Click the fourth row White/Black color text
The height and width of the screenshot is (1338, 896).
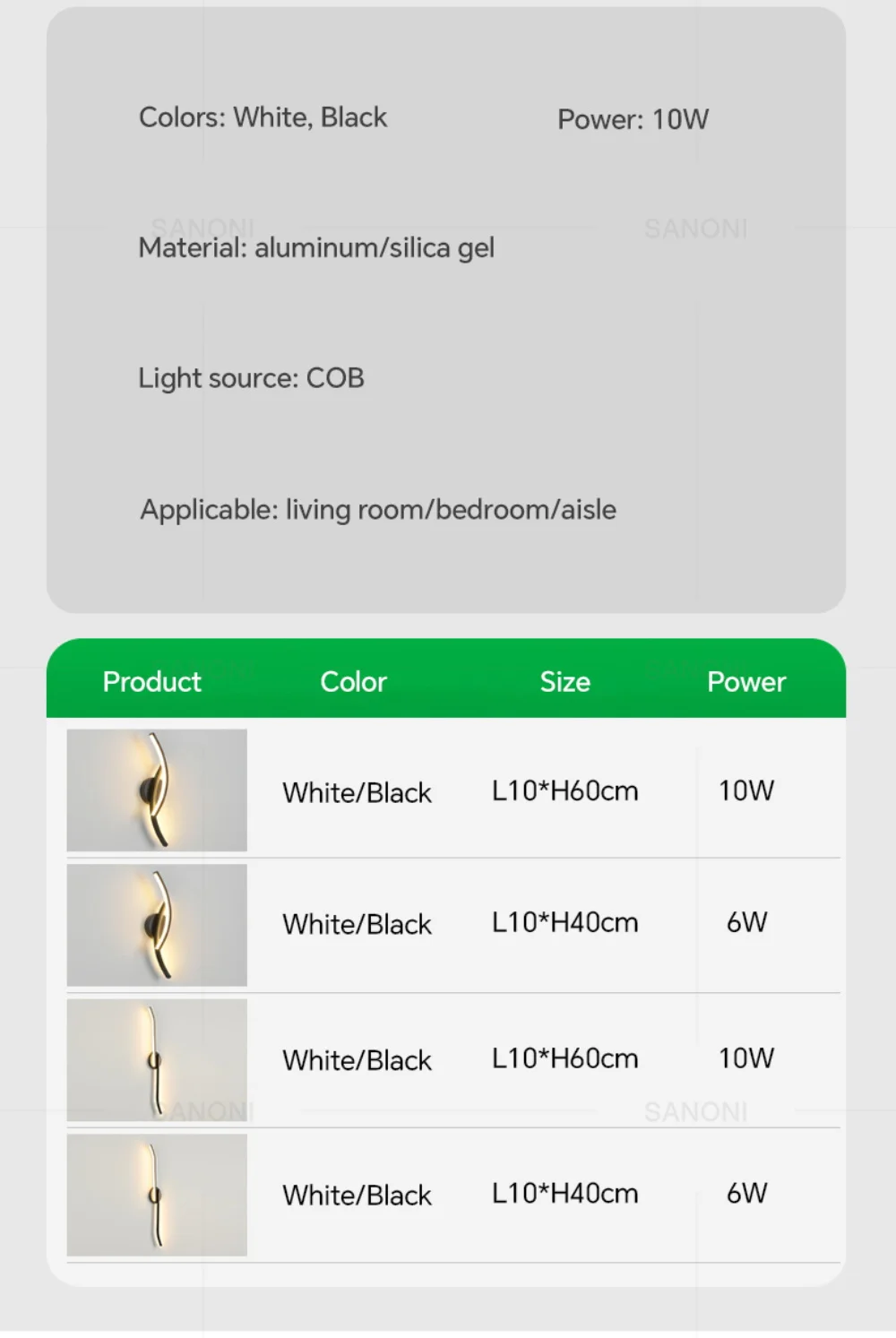(x=357, y=1195)
